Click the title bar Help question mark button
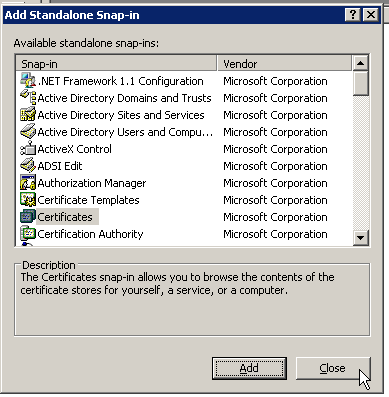The image size is (389, 397). pos(353,15)
